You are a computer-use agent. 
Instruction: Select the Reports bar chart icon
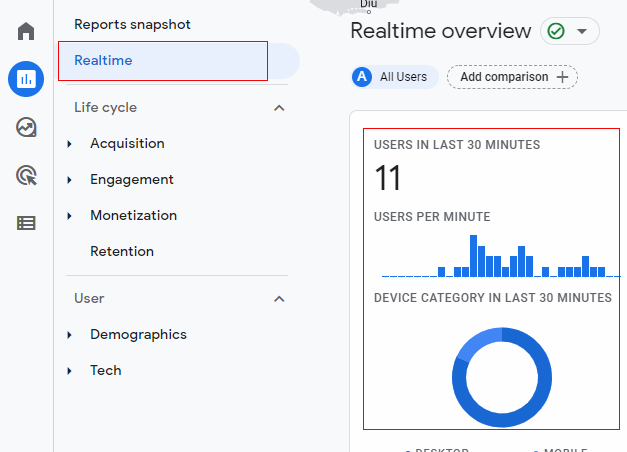tap(26, 79)
